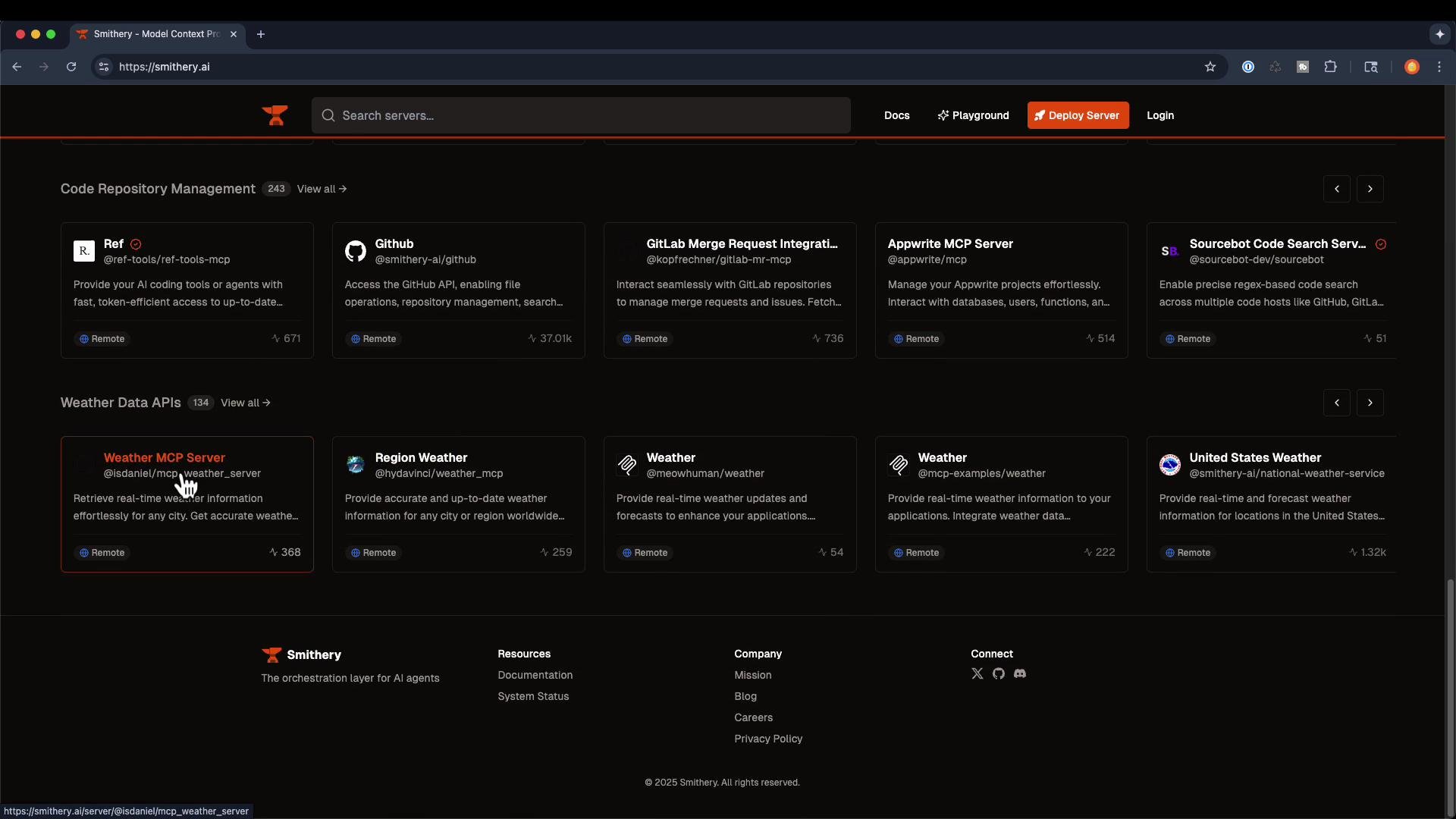1456x819 pixels.
Task: Open Playground in the top navigation
Action: 973,115
